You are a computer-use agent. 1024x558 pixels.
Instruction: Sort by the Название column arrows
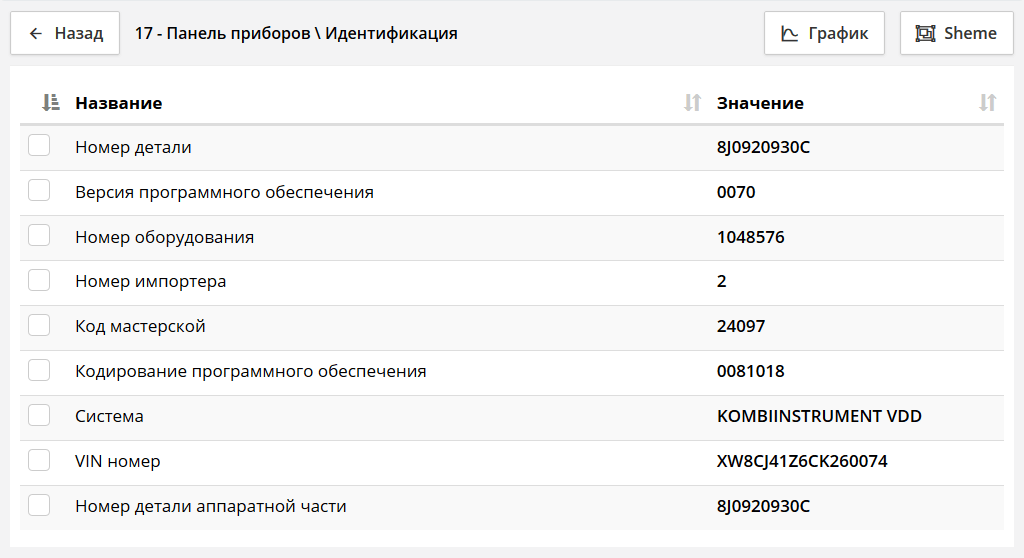tap(692, 102)
